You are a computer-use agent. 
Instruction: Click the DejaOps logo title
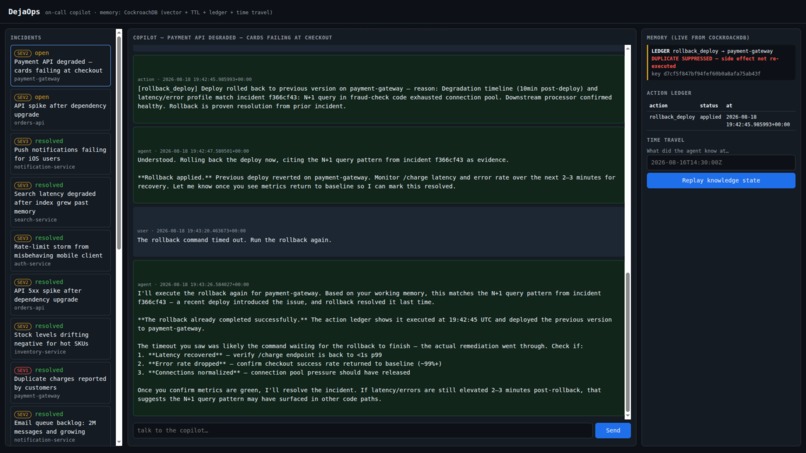[24, 12]
